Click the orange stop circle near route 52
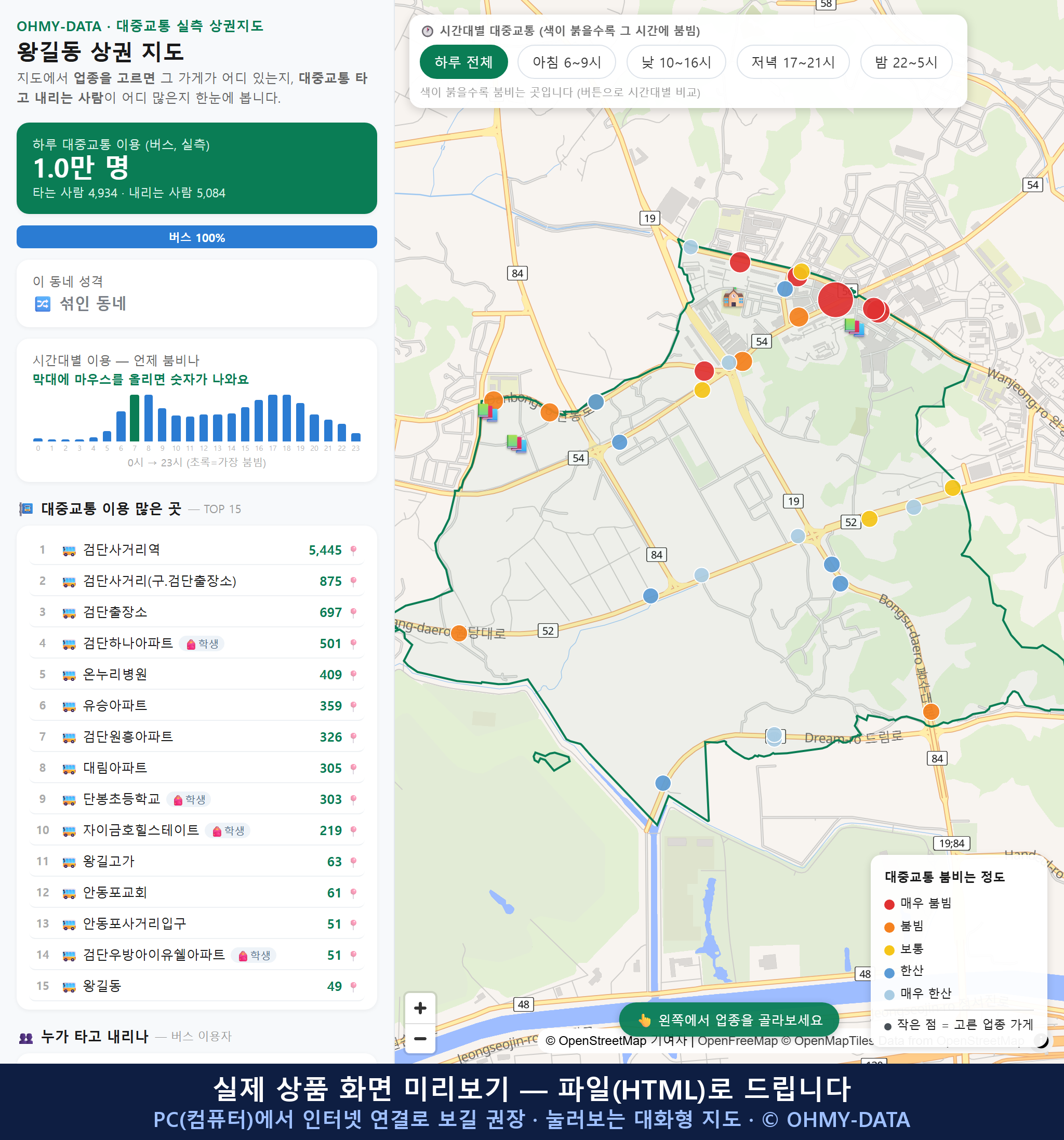This screenshot has height=1140, width=1064. (x=459, y=633)
